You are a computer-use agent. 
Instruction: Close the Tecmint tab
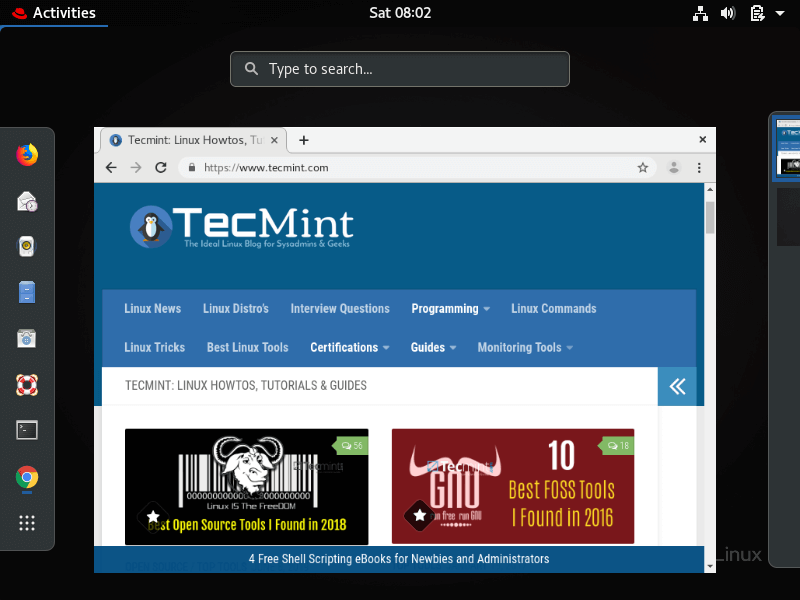point(274,140)
